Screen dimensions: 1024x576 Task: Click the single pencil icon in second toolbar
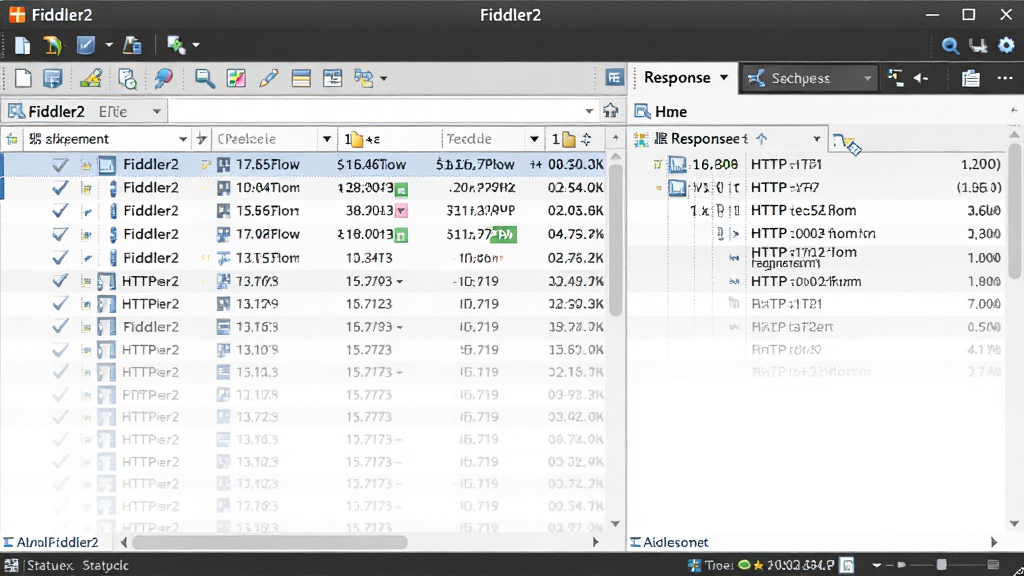coord(268,78)
